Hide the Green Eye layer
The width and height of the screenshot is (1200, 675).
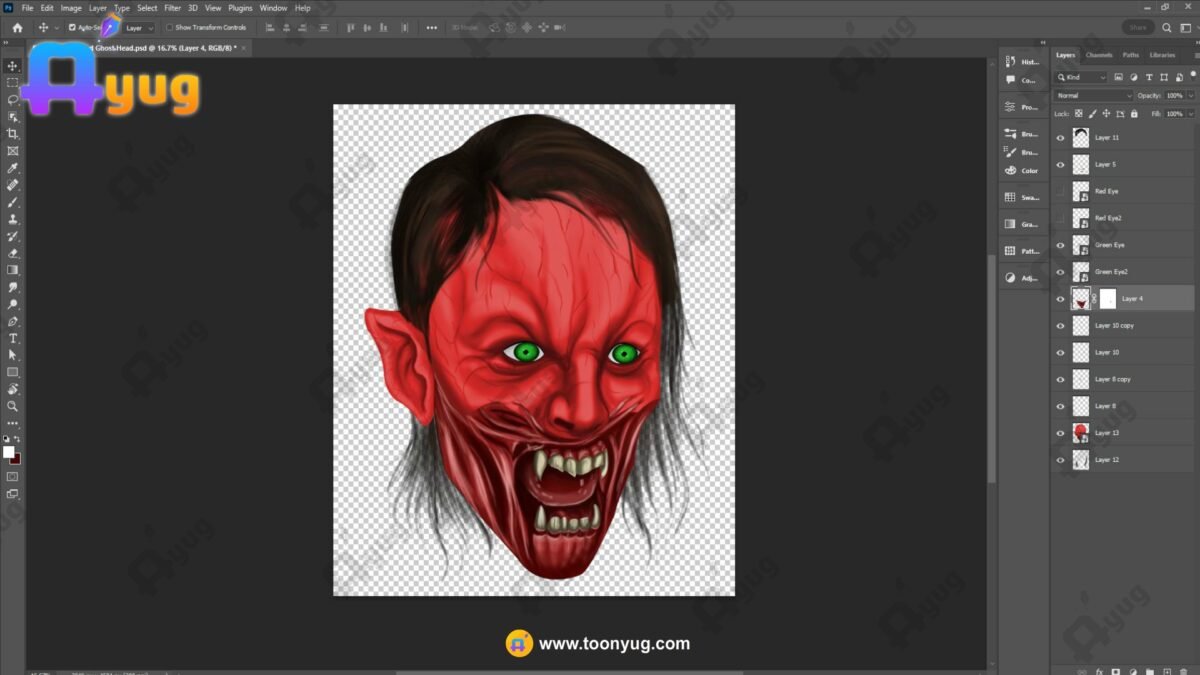point(1061,245)
